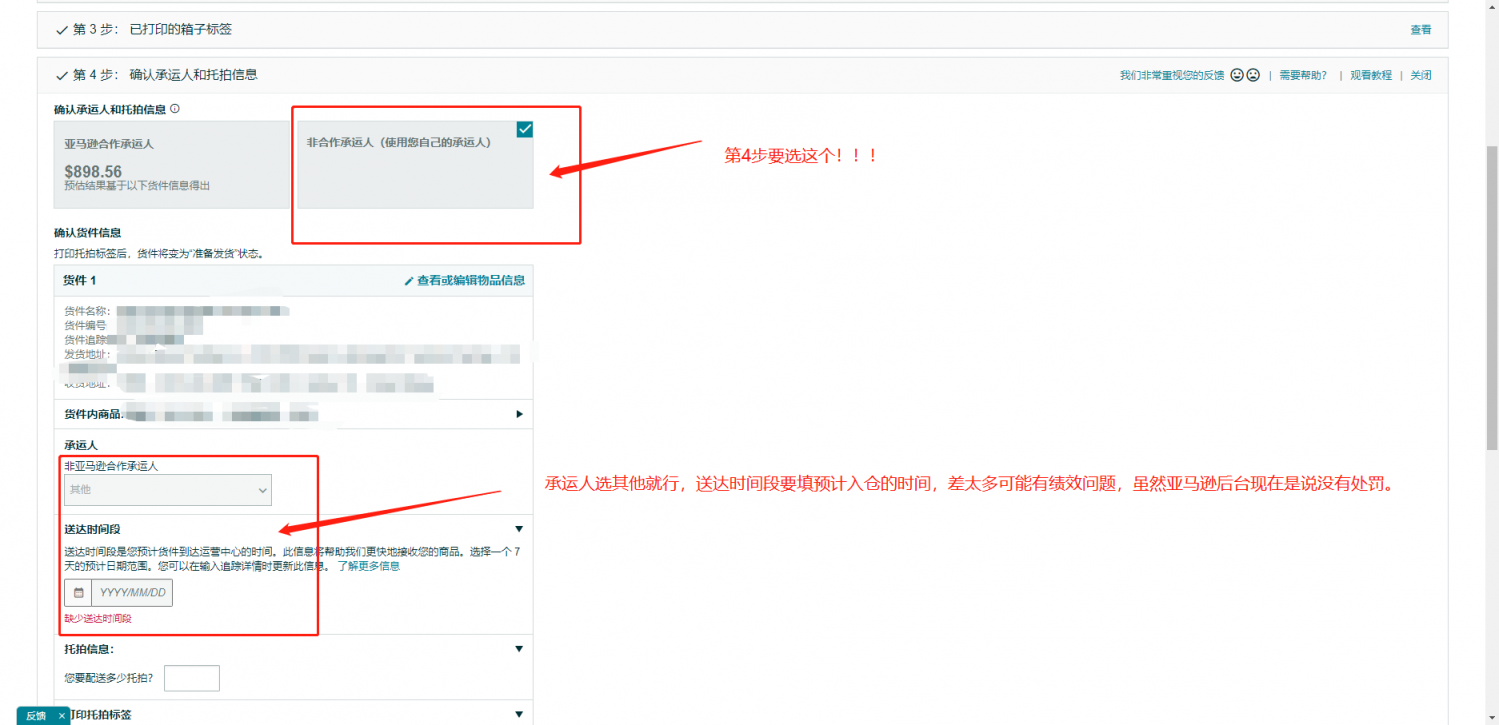
Task: Open the 其他 carrier dropdown
Action: click(168, 490)
